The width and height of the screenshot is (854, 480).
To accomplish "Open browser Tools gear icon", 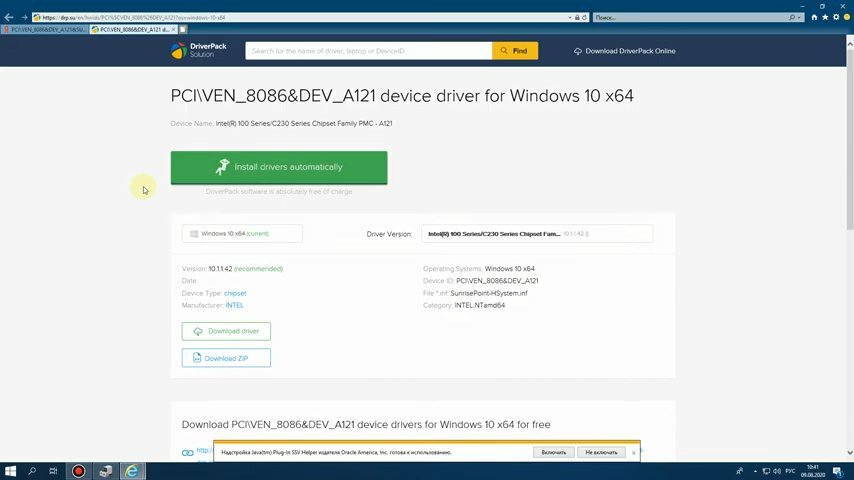I will (836, 17).
